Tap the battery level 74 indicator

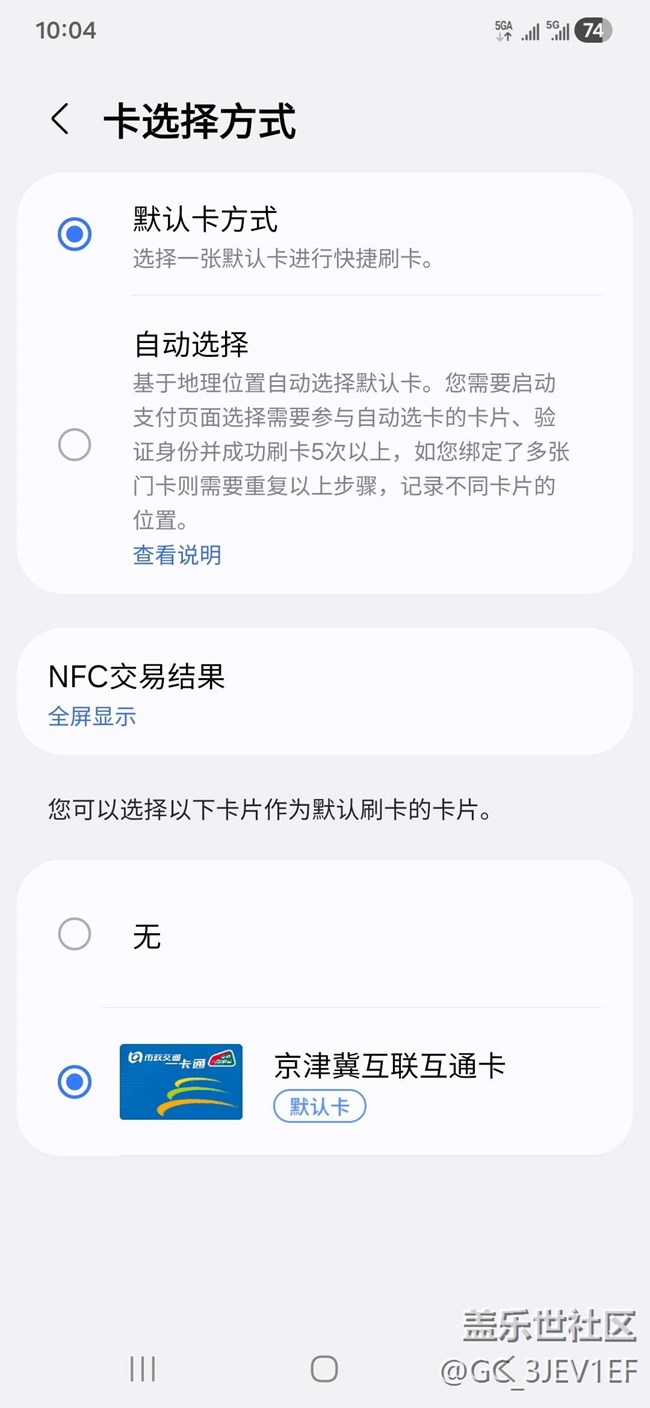coord(593,31)
